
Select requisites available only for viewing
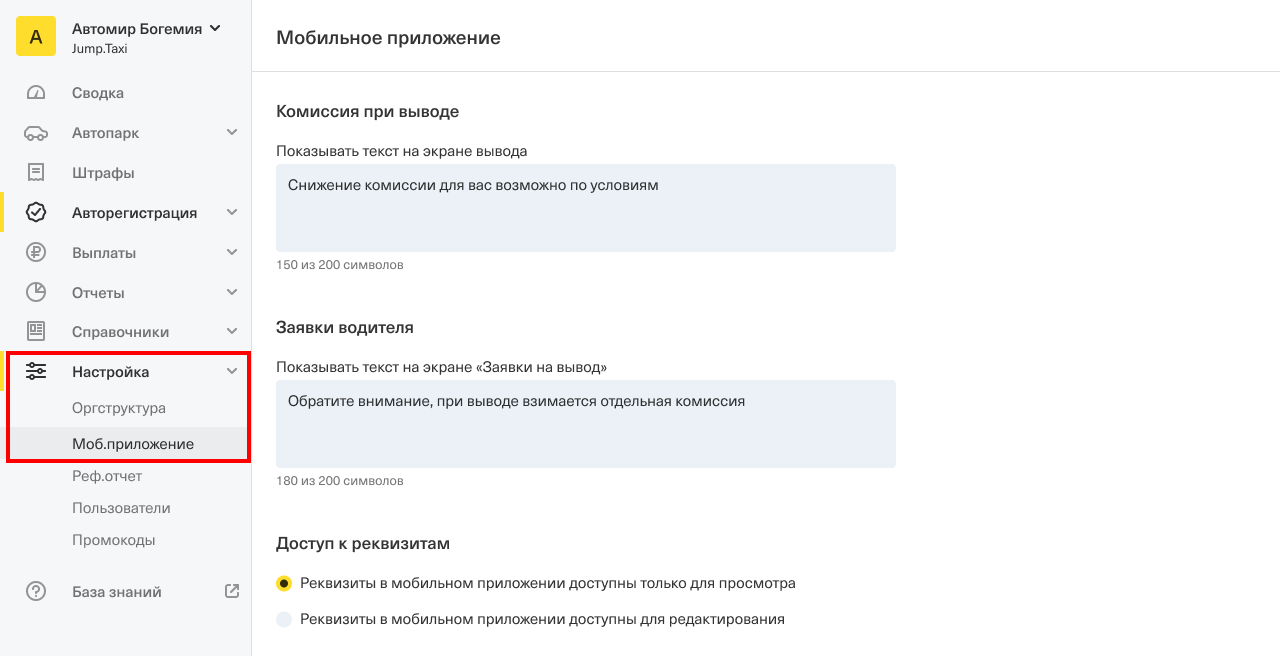[x=284, y=583]
